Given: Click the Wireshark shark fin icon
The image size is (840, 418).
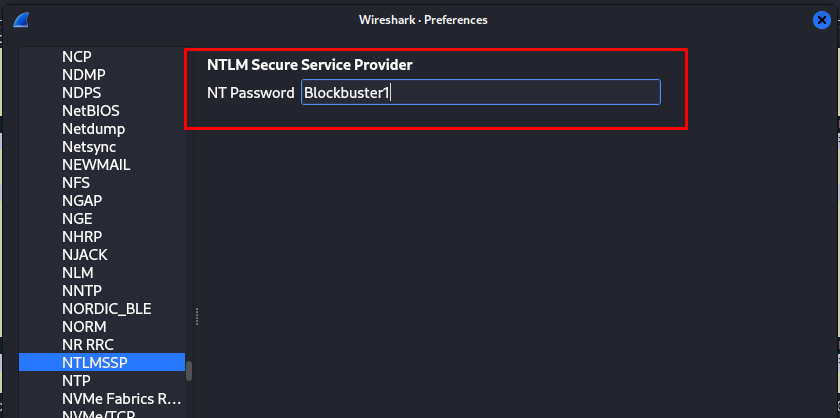Looking at the screenshot, I should point(22,20).
